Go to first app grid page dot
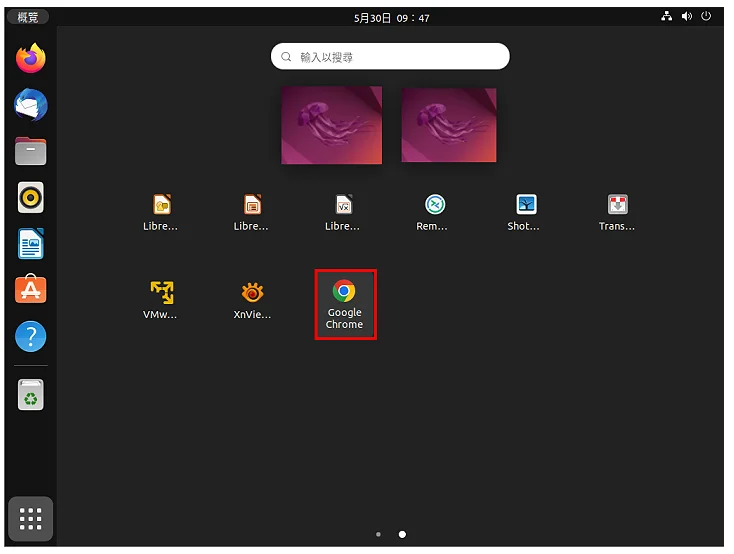This screenshot has width=734, height=554. coord(378,534)
